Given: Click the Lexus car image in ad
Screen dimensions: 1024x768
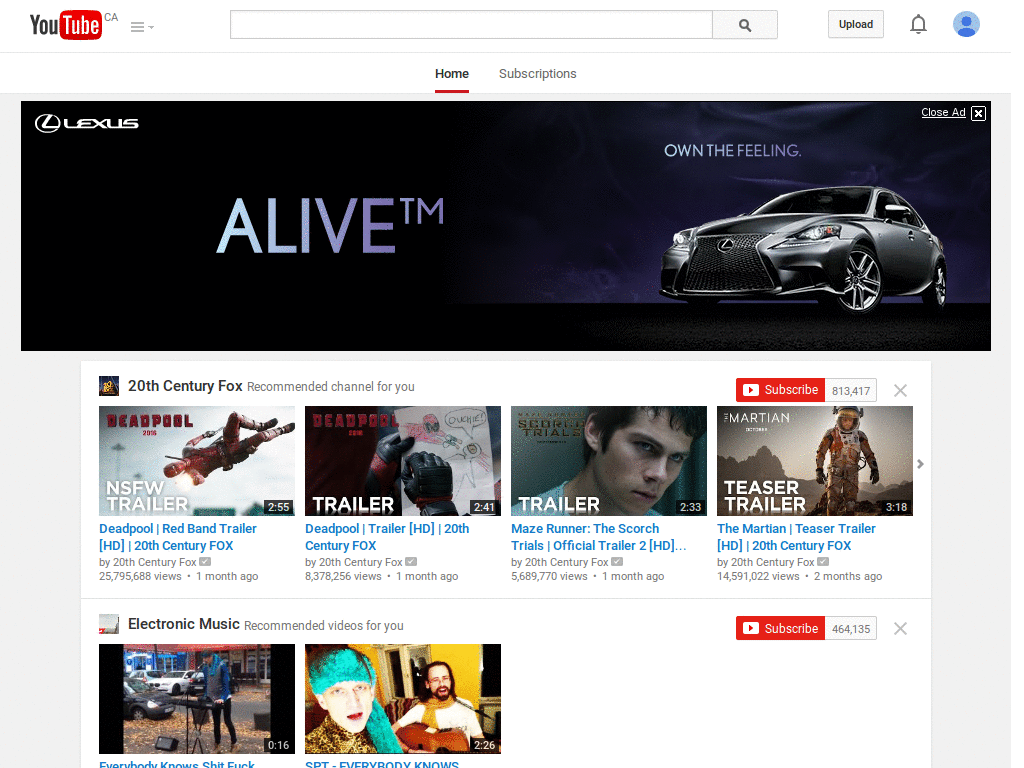Looking at the screenshot, I should click(x=803, y=249).
